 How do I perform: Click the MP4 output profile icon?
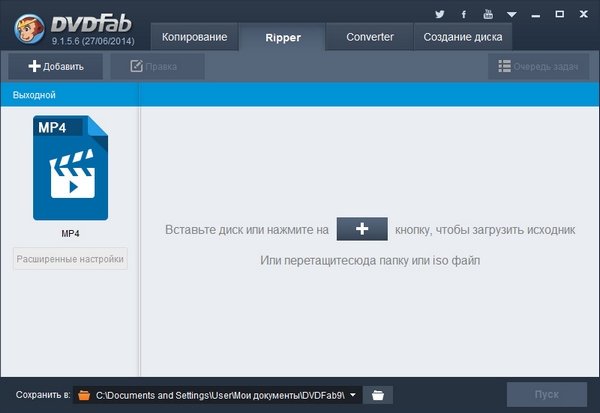70,168
